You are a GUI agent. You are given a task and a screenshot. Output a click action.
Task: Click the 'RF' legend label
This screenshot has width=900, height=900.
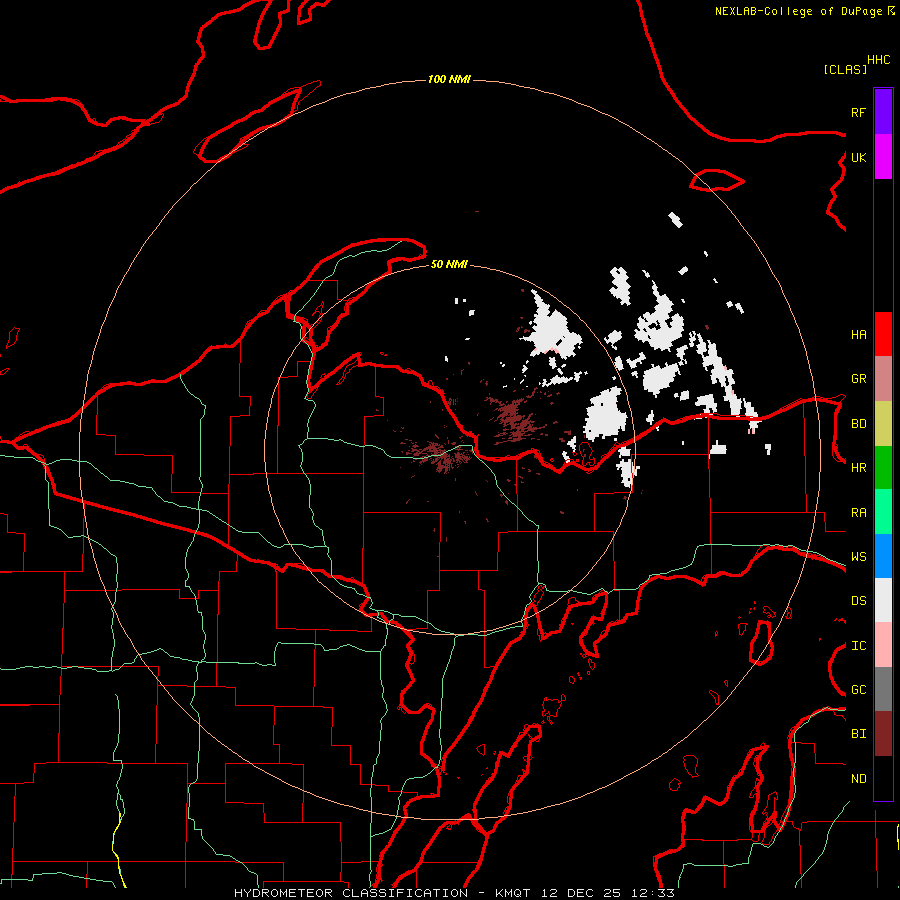(858, 112)
